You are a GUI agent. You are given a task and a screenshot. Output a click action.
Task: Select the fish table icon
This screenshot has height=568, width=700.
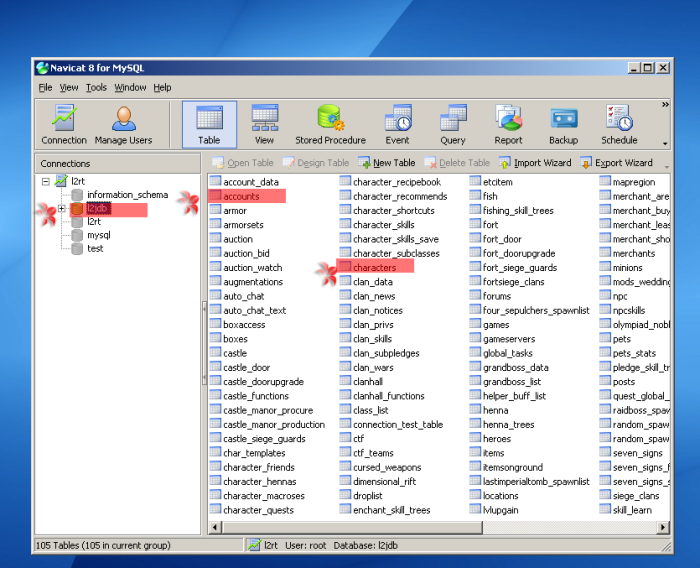[475, 196]
